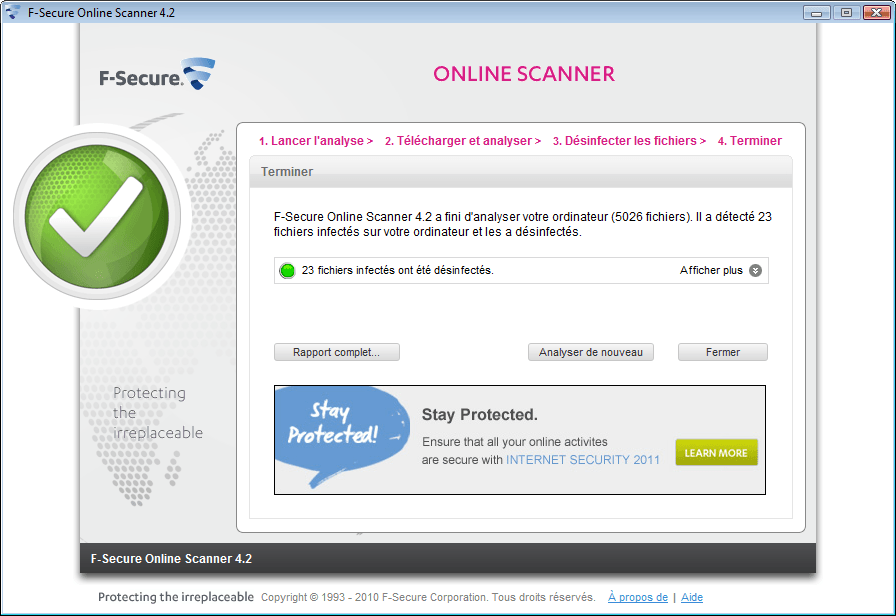Screen dimensions: 896x616
Task: Click the Stay Protected! speech bubble image
Action: point(342,437)
